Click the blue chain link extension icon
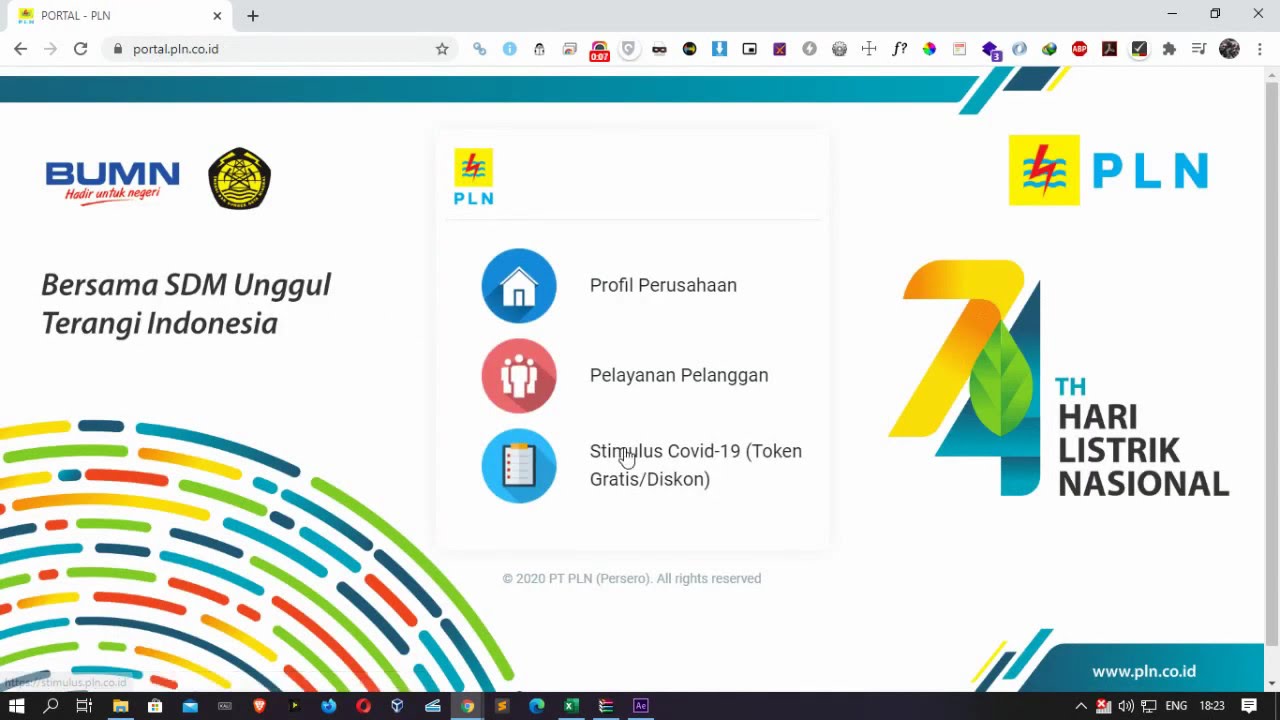 point(479,48)
